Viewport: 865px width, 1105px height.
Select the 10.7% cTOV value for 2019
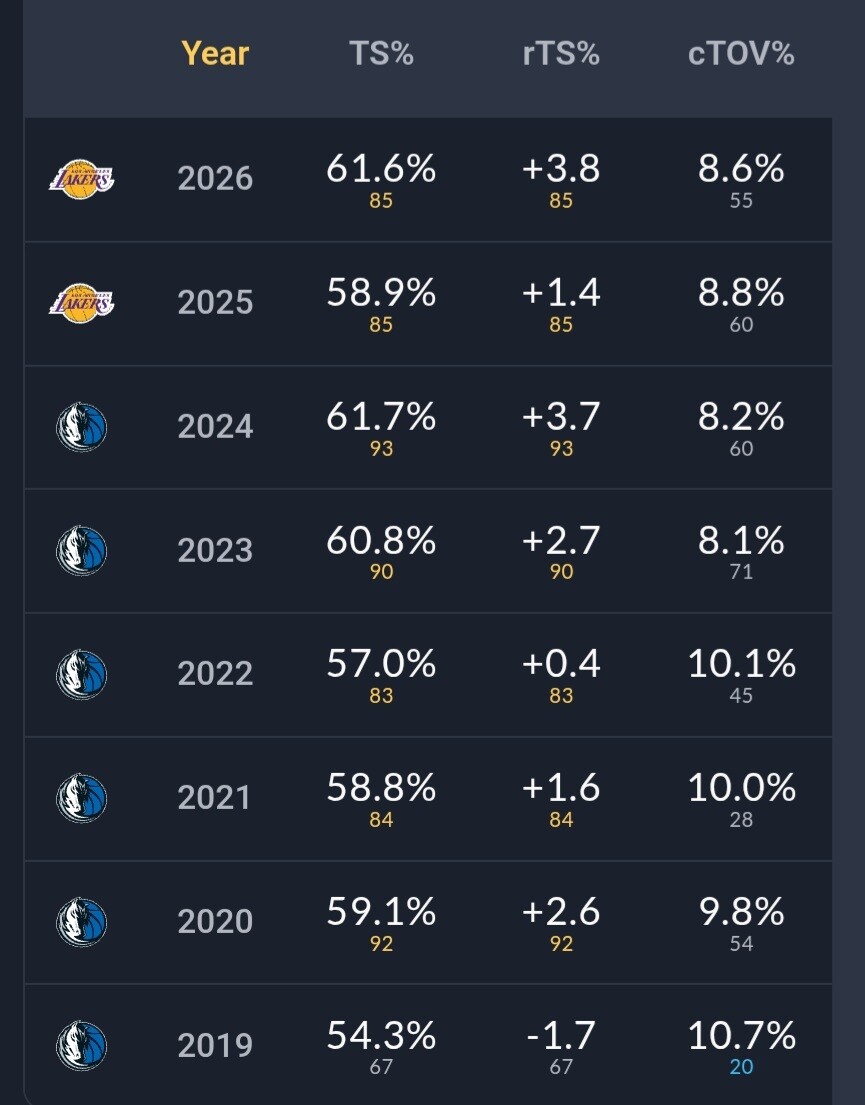(742, 1035)
